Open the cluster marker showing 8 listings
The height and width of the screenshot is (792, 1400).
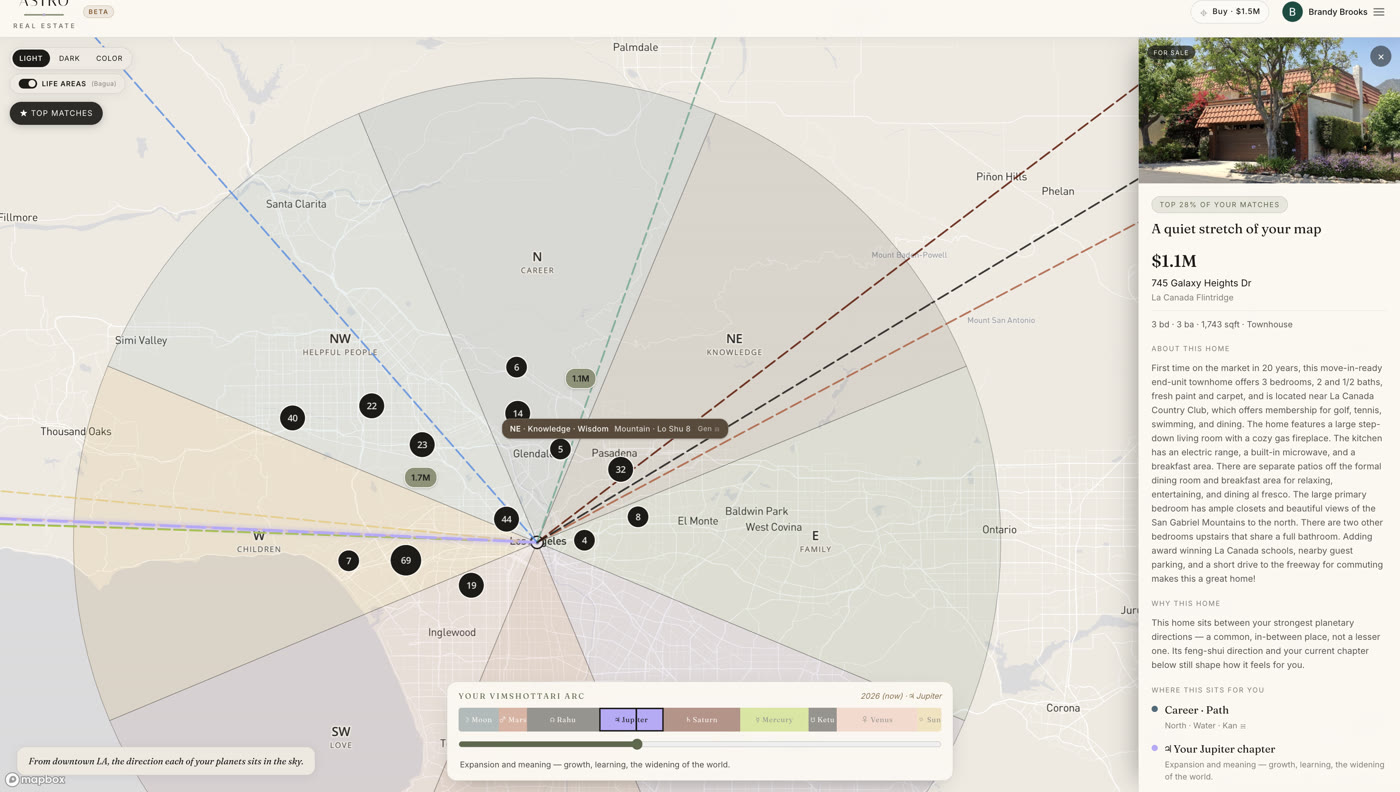[637, 517]
